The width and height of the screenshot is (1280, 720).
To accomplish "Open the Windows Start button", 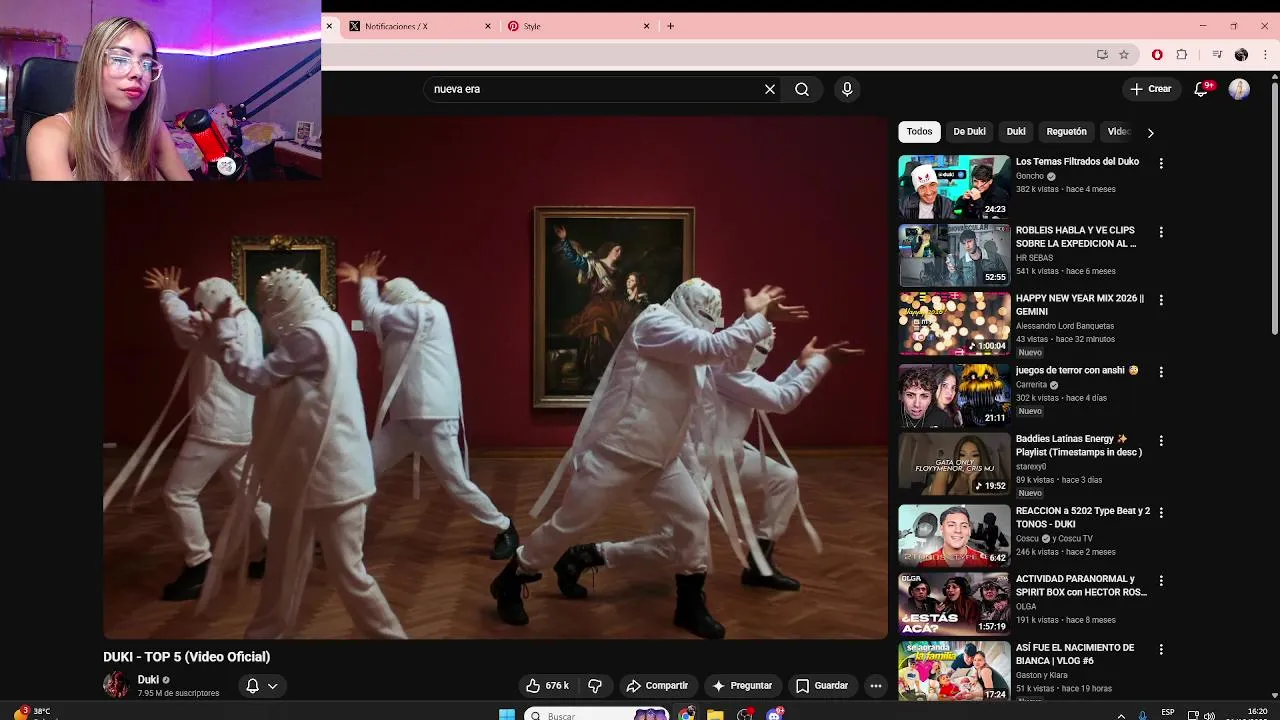I will pos(507,714).
